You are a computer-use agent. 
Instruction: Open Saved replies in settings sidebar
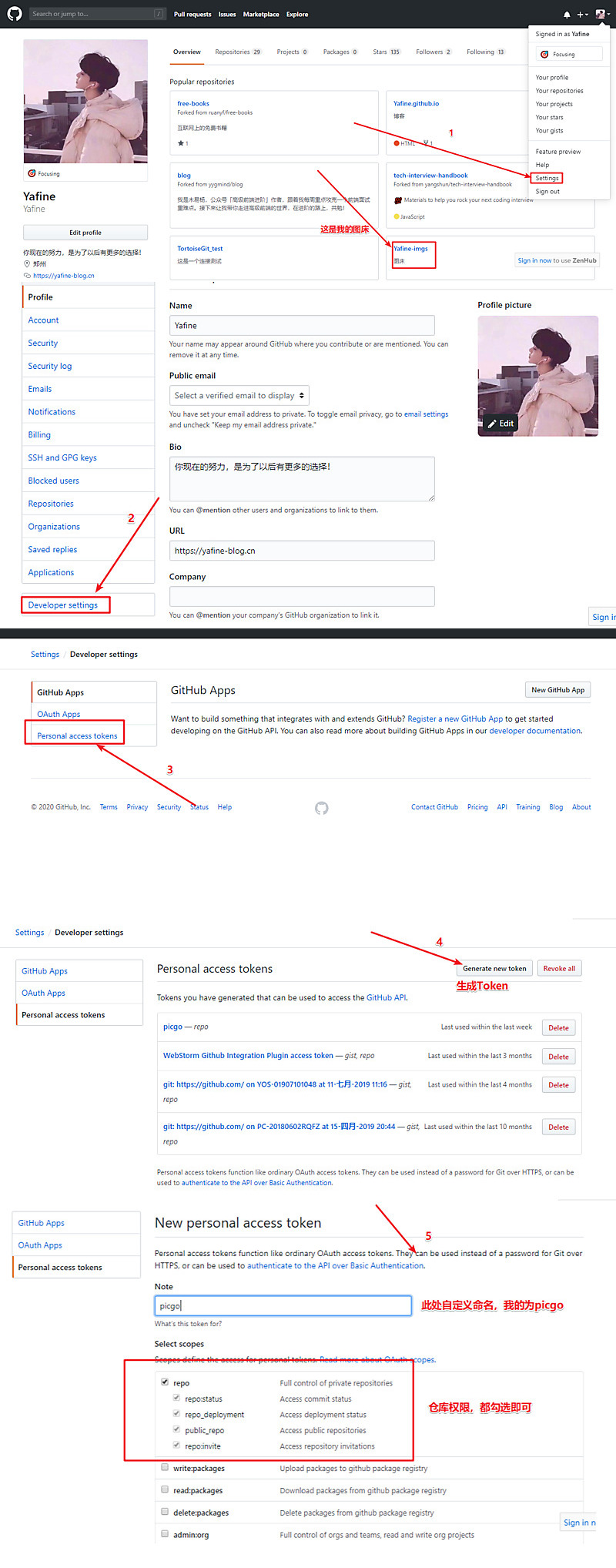(x=52, y=550)
